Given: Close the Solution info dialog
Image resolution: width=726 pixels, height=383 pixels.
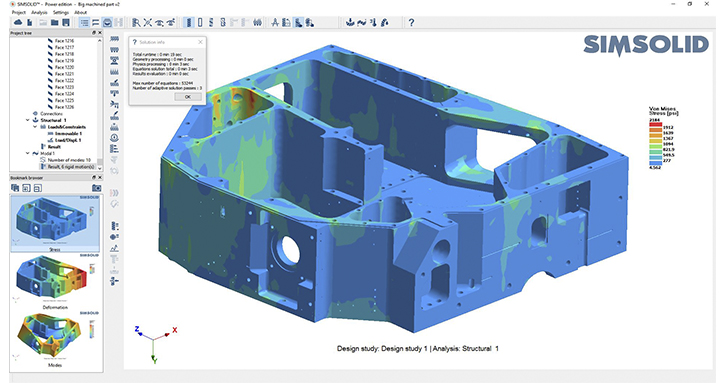Looking at the screenshot, I should [200, 42].
